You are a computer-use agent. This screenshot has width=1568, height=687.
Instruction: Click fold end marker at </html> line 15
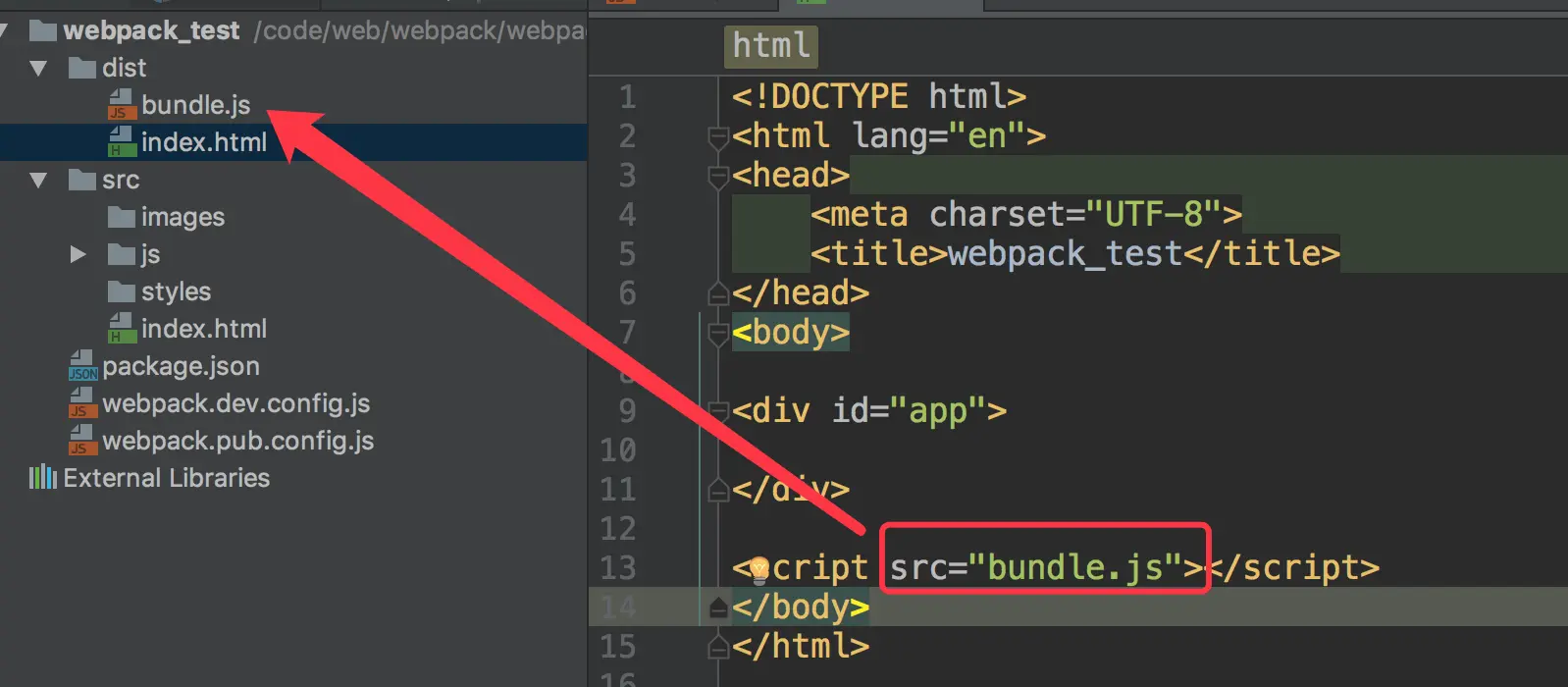point(718,647)
